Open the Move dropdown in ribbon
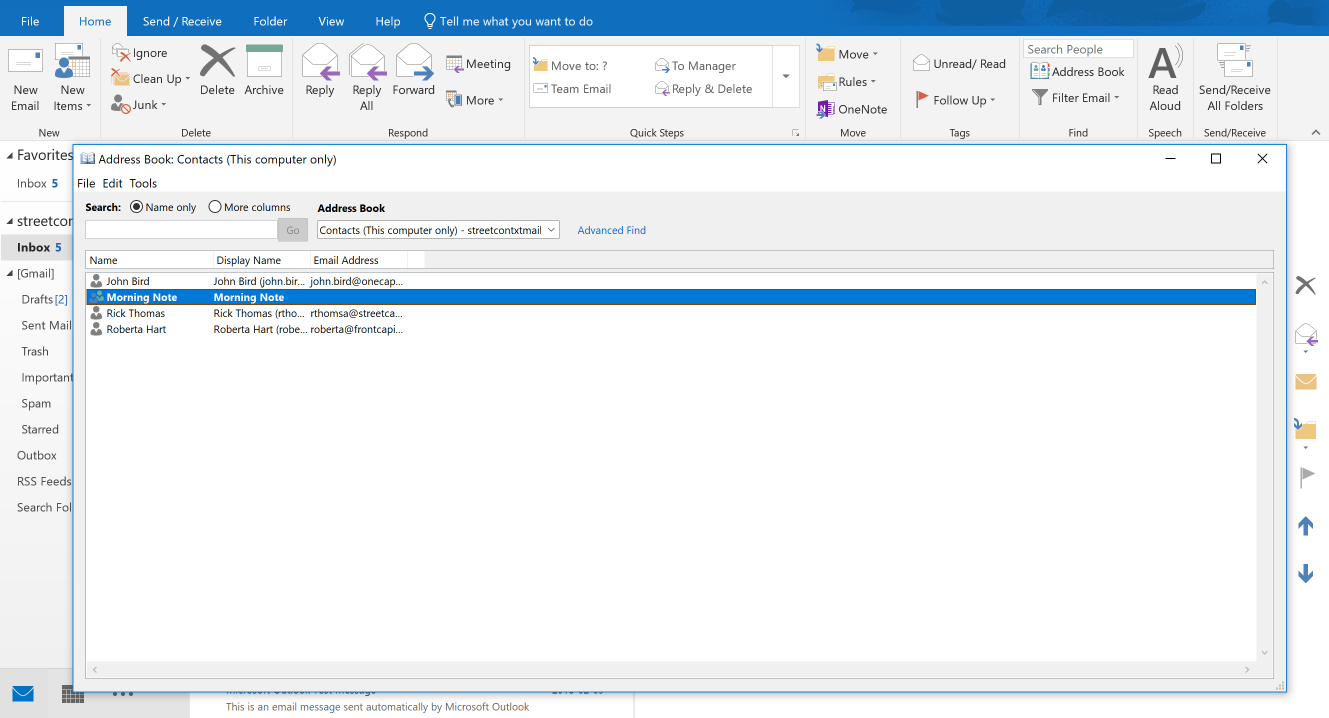The image size is (1329, 718). pos(847,54)
